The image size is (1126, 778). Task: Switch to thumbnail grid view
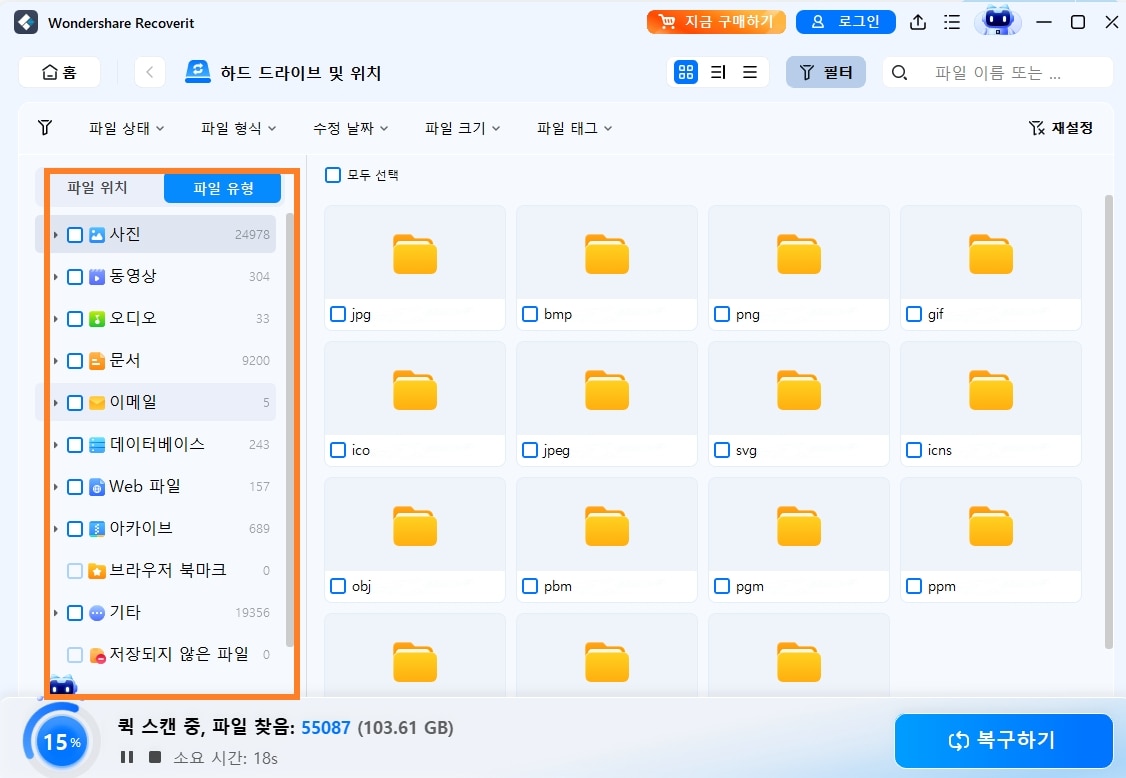686,72
